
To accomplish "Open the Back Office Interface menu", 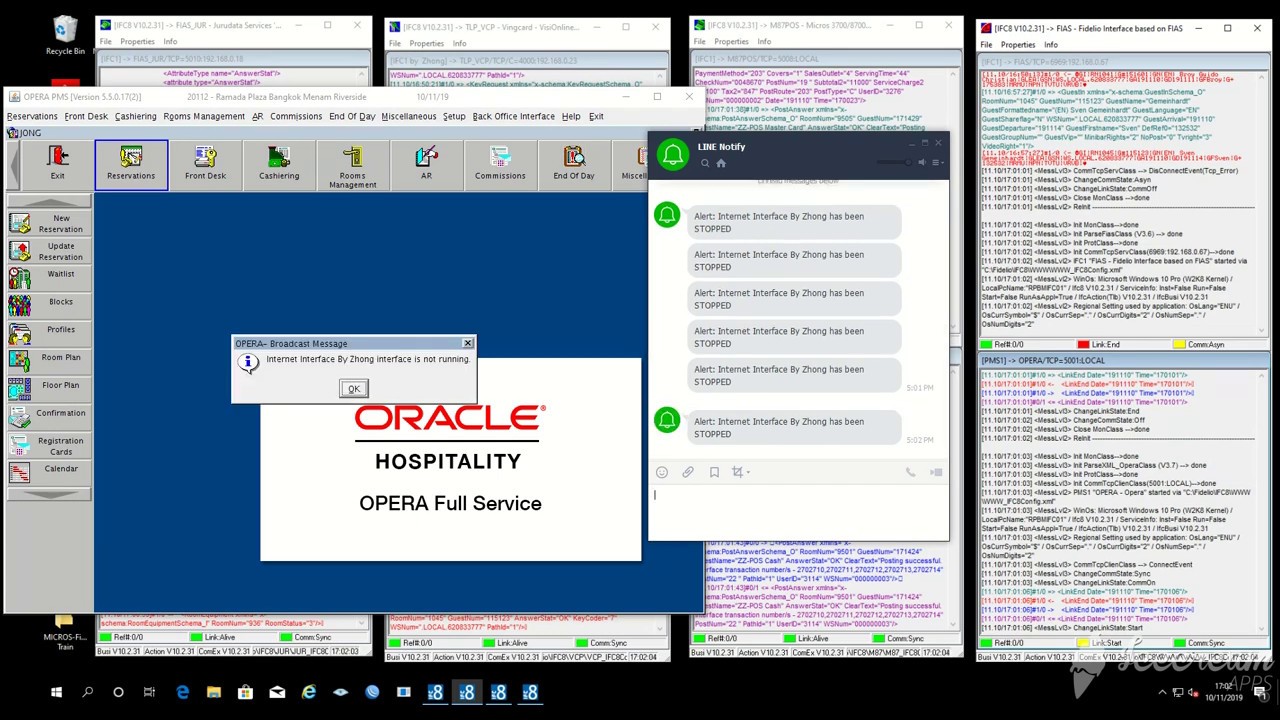I will (513, 116).
